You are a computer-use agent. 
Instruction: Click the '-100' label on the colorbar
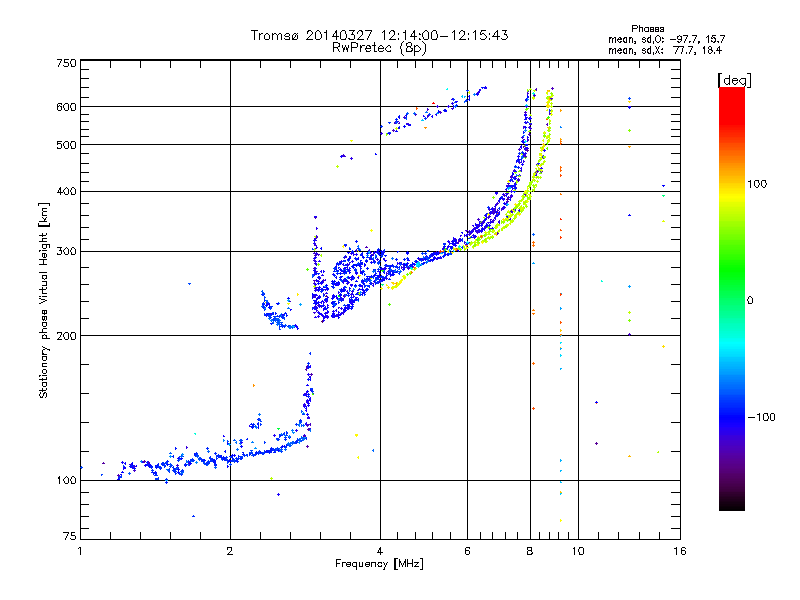761,417
